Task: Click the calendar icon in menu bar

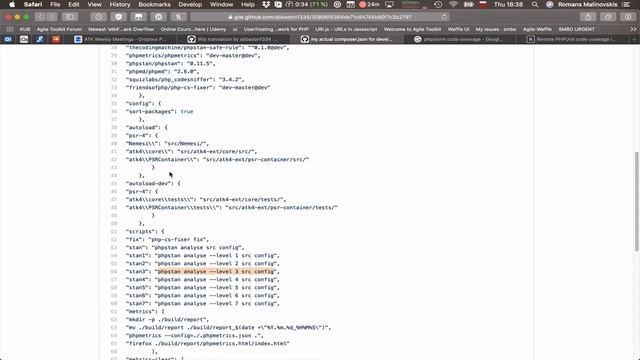Action: click(351, 4)
